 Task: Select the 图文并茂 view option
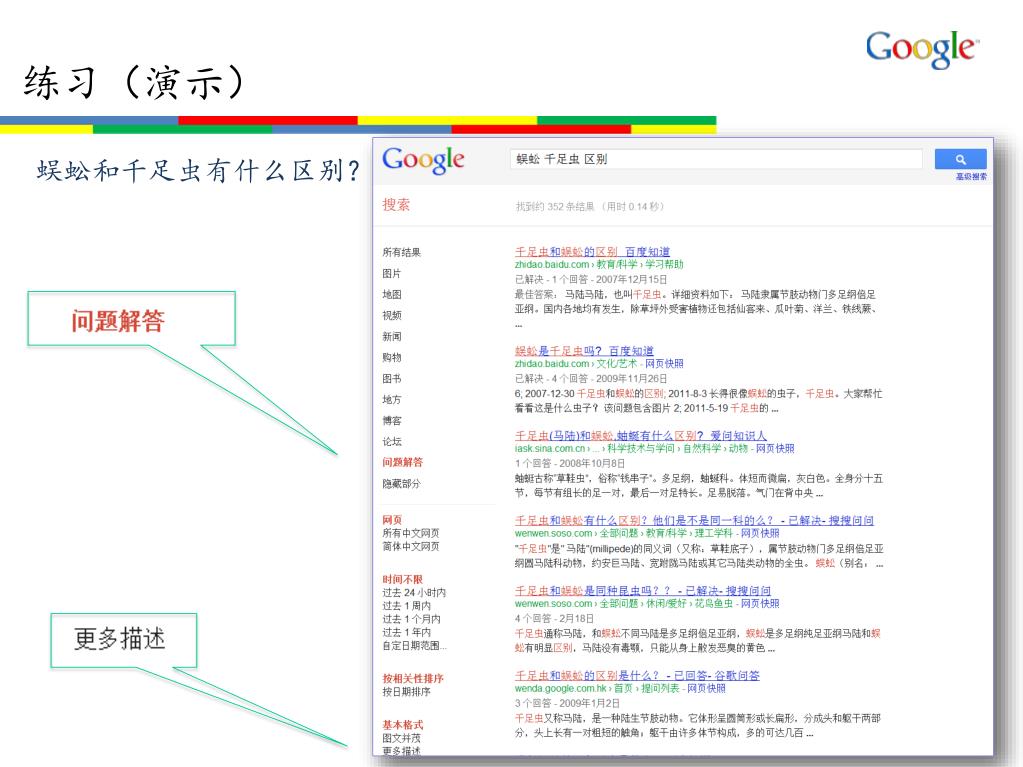[x=401, y=738]
